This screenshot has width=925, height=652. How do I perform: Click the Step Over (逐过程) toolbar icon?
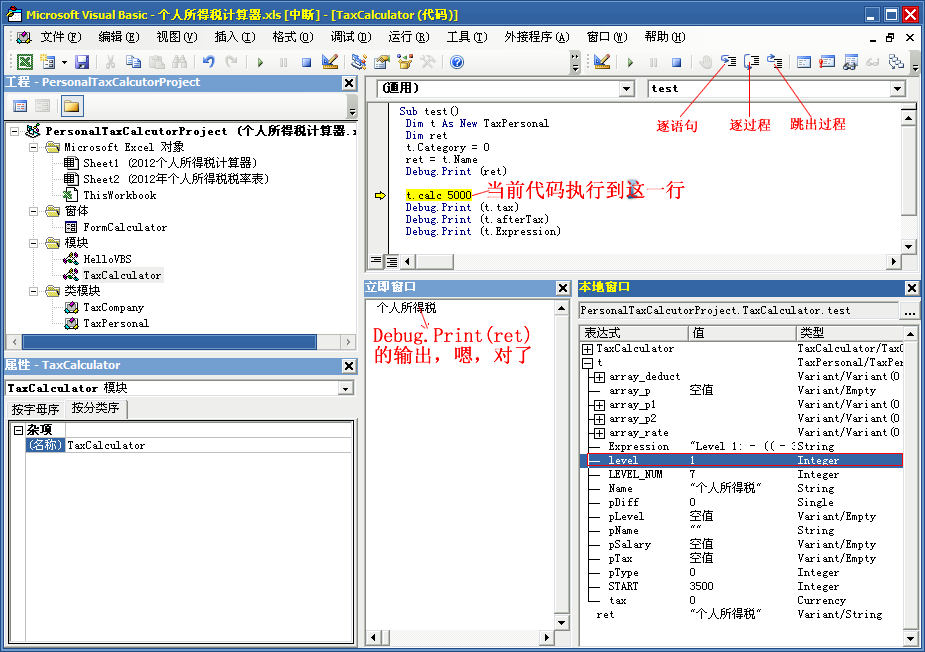[752, 62]
